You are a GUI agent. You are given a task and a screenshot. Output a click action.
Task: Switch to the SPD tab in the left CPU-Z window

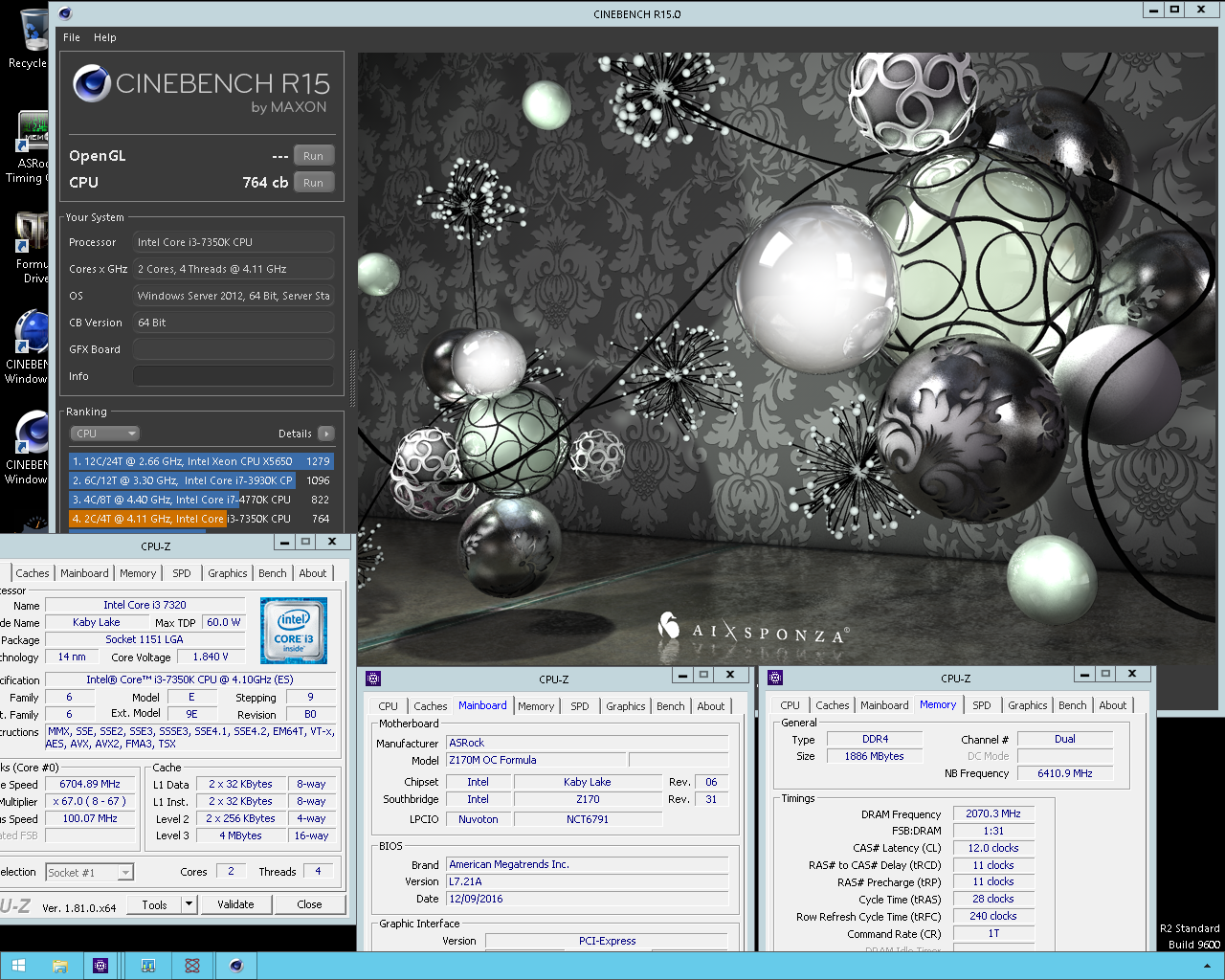pos(182,573)
